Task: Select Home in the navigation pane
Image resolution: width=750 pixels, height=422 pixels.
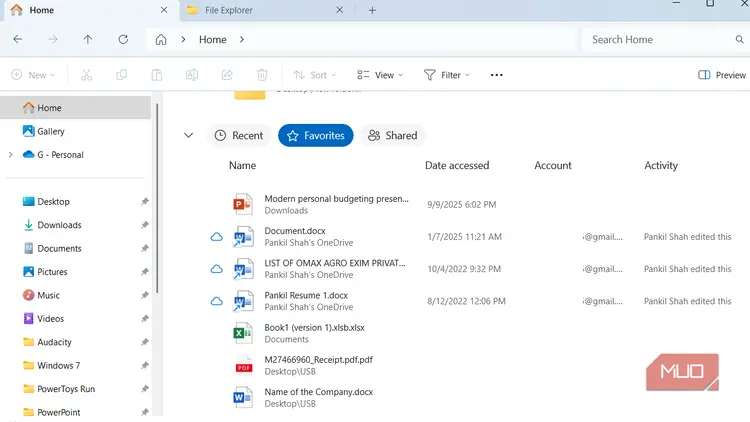Action: point(76,108)
